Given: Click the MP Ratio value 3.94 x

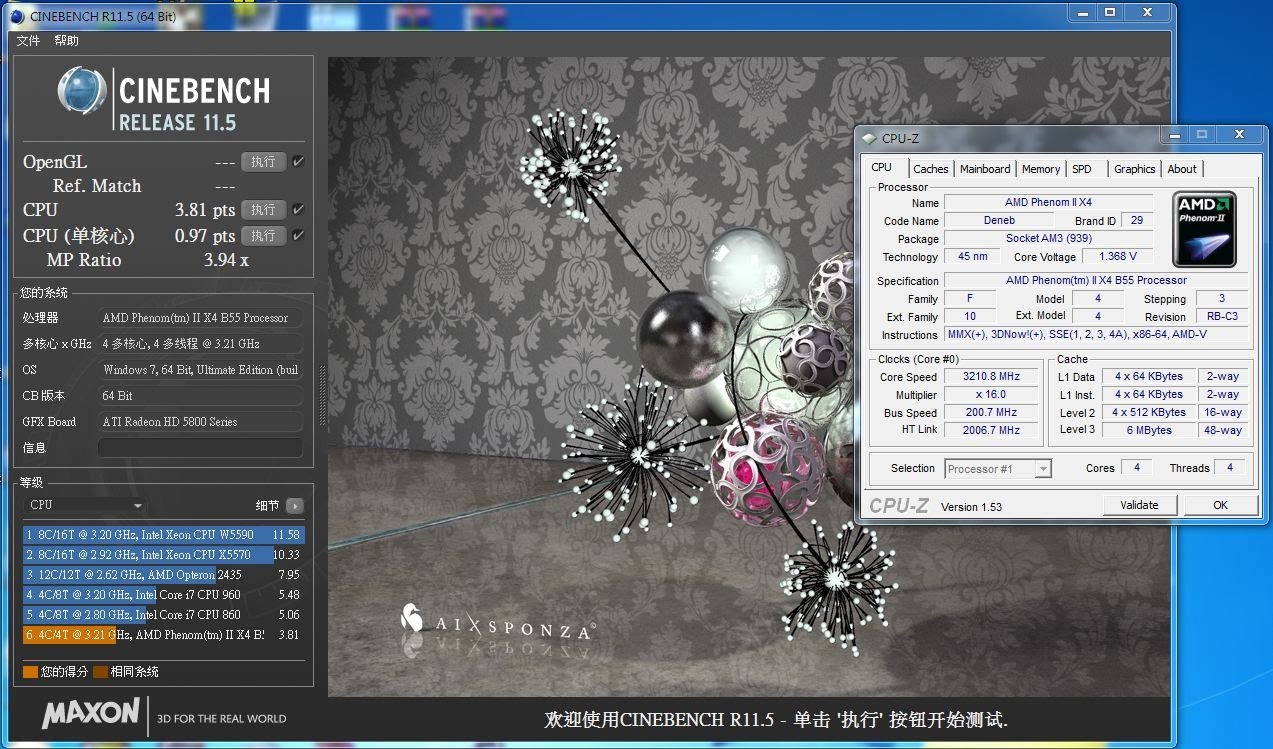Looking at the screenshot, I should (x=226, y=260).
